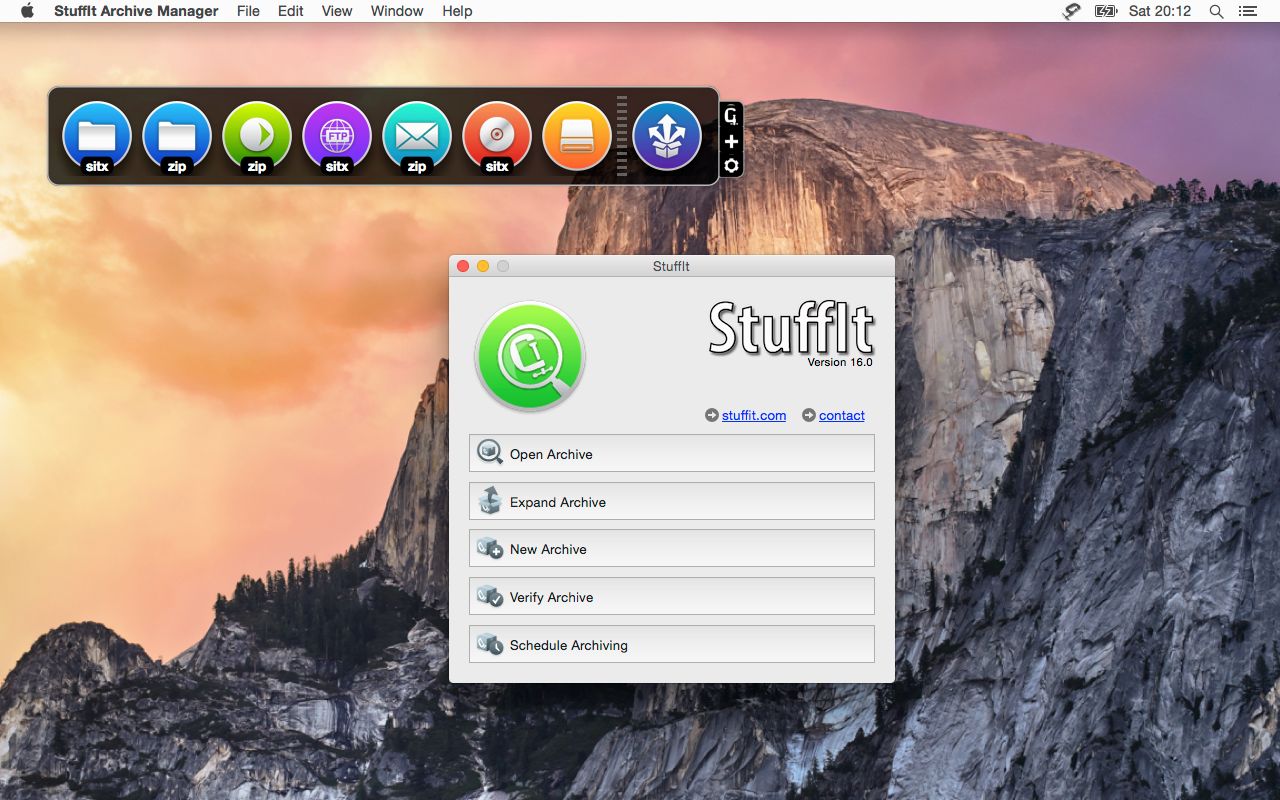Open the blue expander box droplet
The height and width of the screenshot is (800, 1280).
click(667, 136)
